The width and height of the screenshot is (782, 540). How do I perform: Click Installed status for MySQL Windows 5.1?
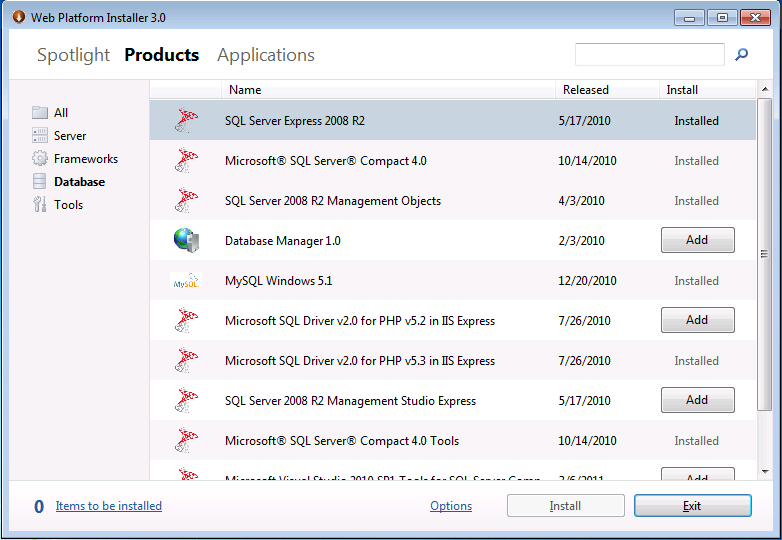coord(696,281)
